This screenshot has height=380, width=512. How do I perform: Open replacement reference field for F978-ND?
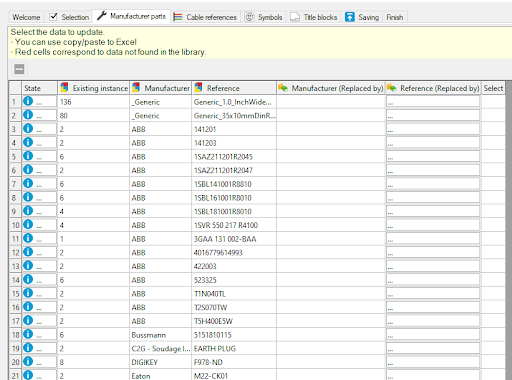coord(433,362)
